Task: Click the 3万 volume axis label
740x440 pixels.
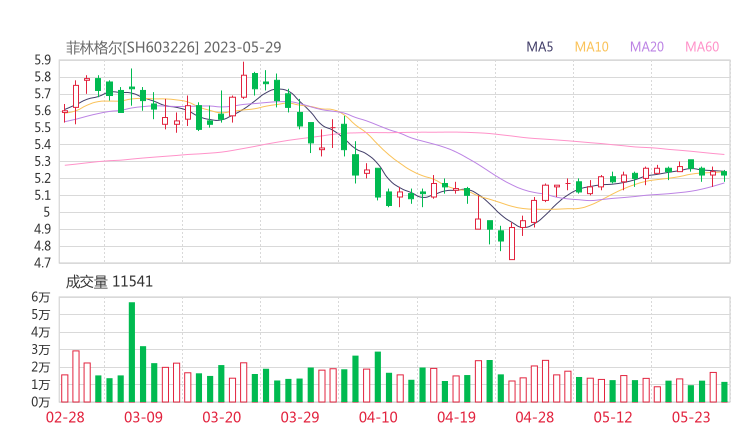Action: (41, 350)
